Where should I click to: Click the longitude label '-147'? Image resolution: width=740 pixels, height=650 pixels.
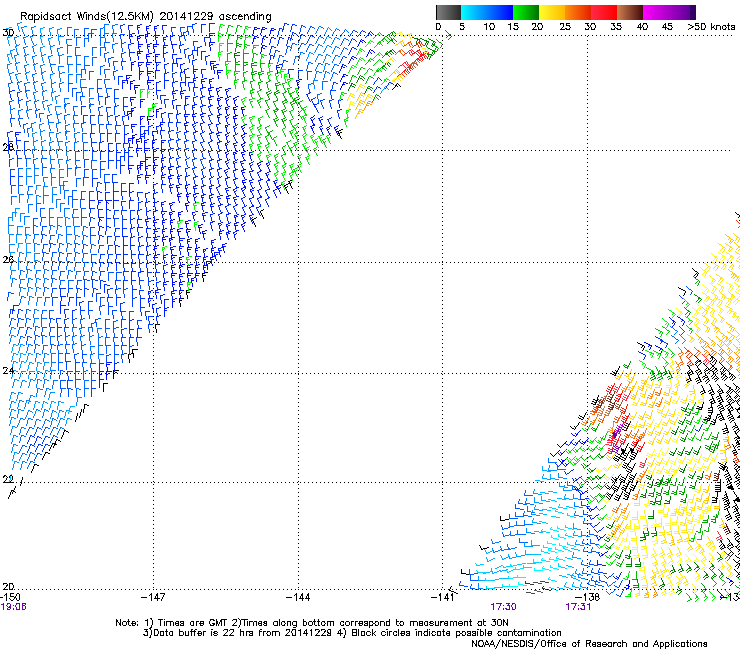[153, 597]
